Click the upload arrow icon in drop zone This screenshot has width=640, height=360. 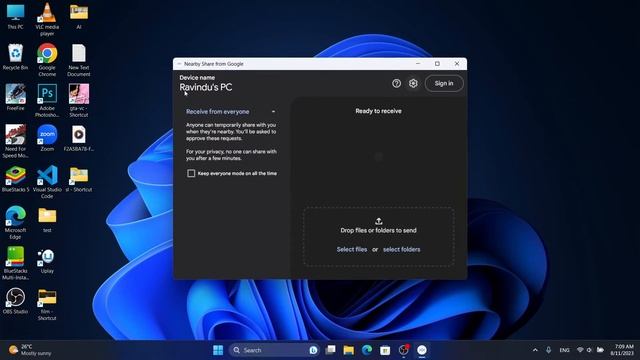(378, 221)
